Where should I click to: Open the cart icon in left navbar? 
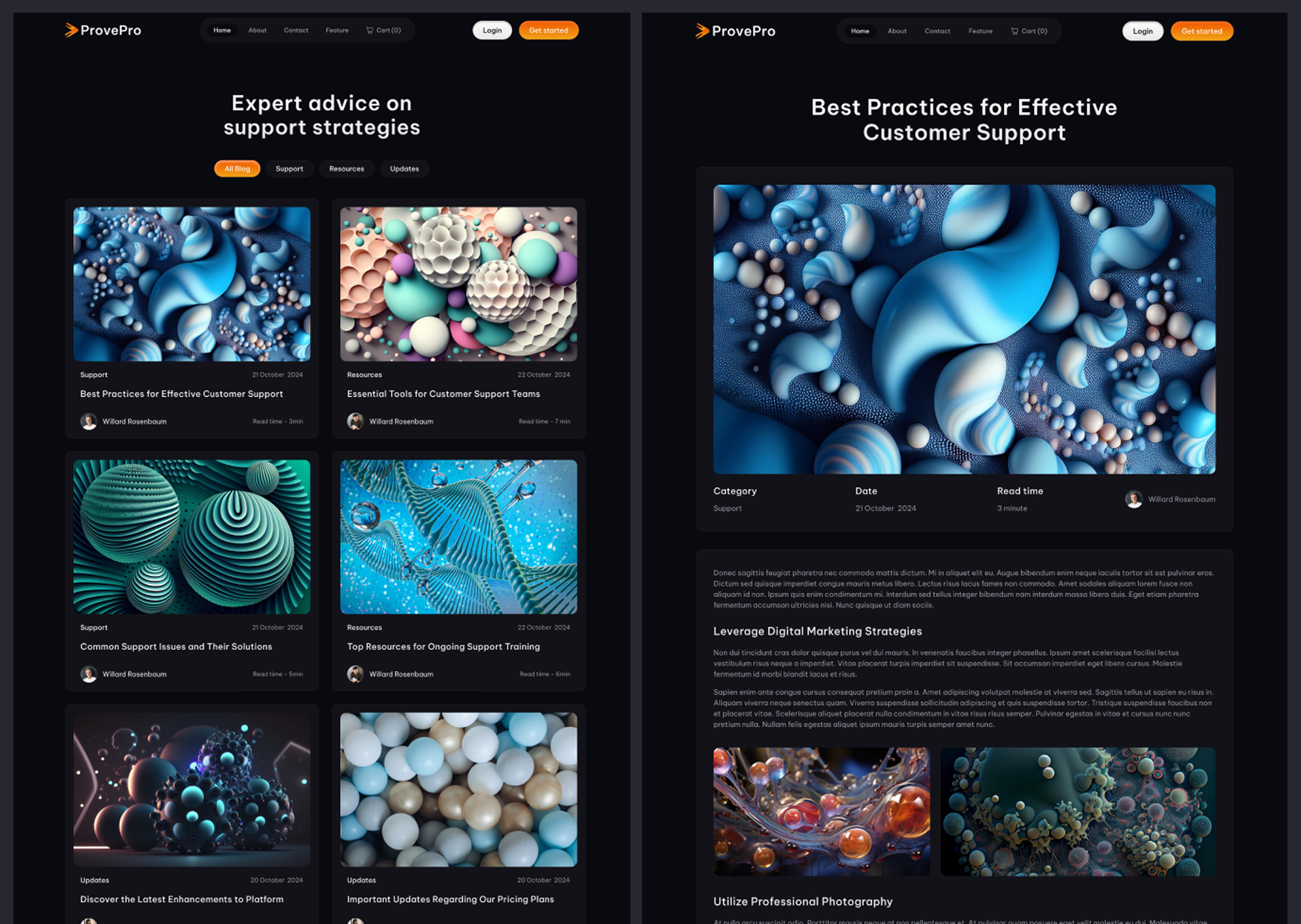pos(370,30)
